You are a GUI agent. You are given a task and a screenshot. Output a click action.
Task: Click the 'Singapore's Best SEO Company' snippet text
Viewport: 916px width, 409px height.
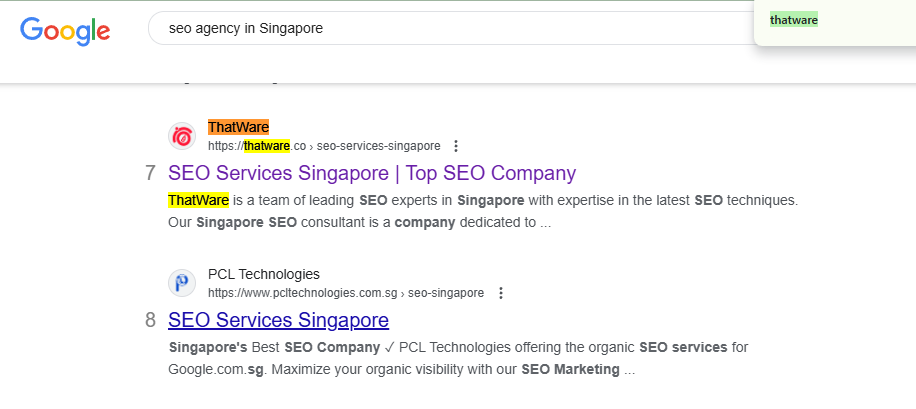[x=275, y=348]
